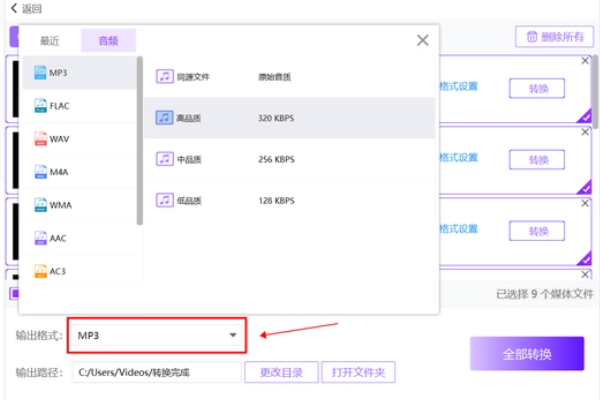The width and height of the screenshot is (600, 400).
Task: Choose the WMA format icon
Action: 41,204
